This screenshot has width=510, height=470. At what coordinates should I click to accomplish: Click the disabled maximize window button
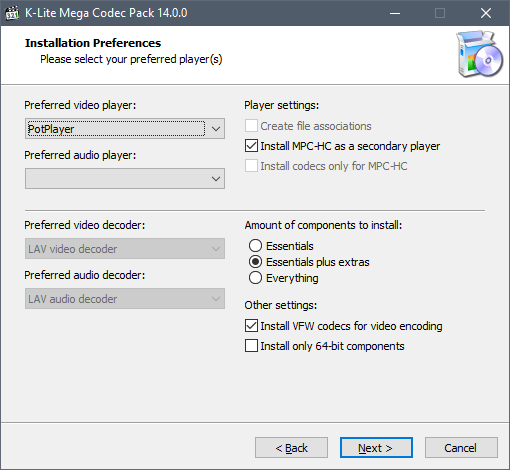(440, 13)
